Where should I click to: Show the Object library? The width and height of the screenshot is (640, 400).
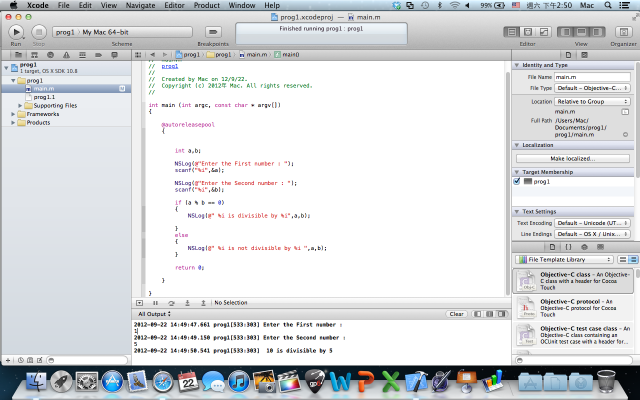584,247
